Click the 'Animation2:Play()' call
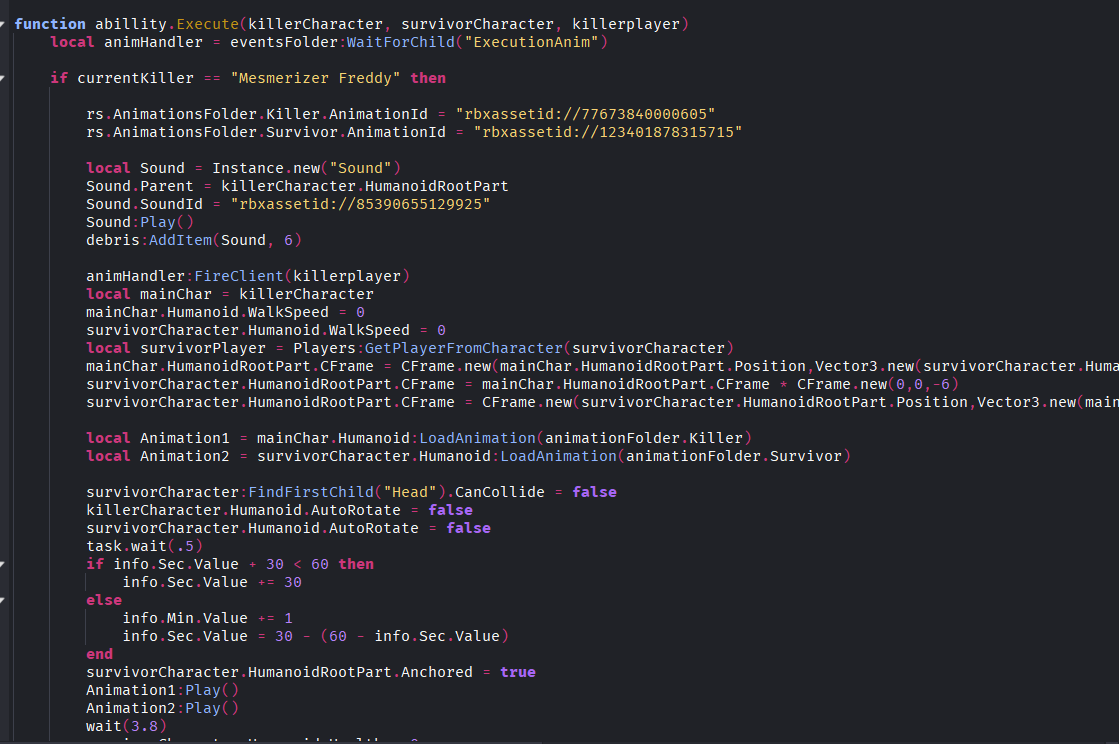Screen dimensions: 1119x744 (x=163, y=708)
